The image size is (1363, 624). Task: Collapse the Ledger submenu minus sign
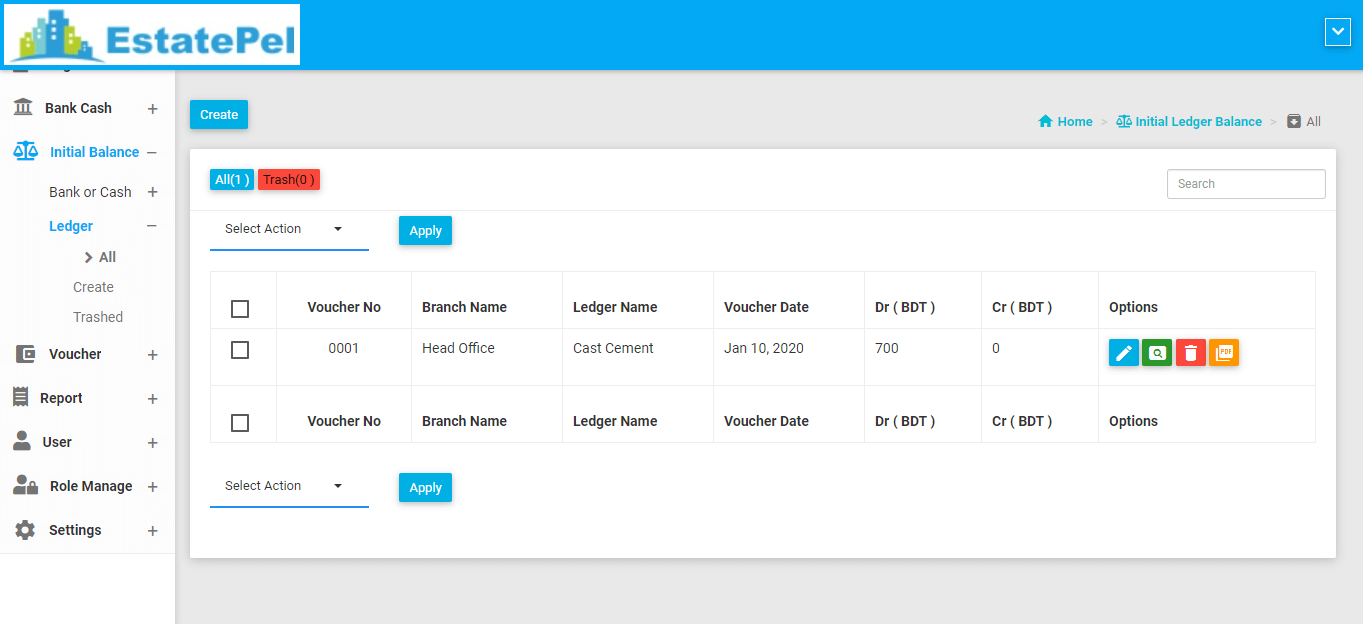tap(152, 226)
